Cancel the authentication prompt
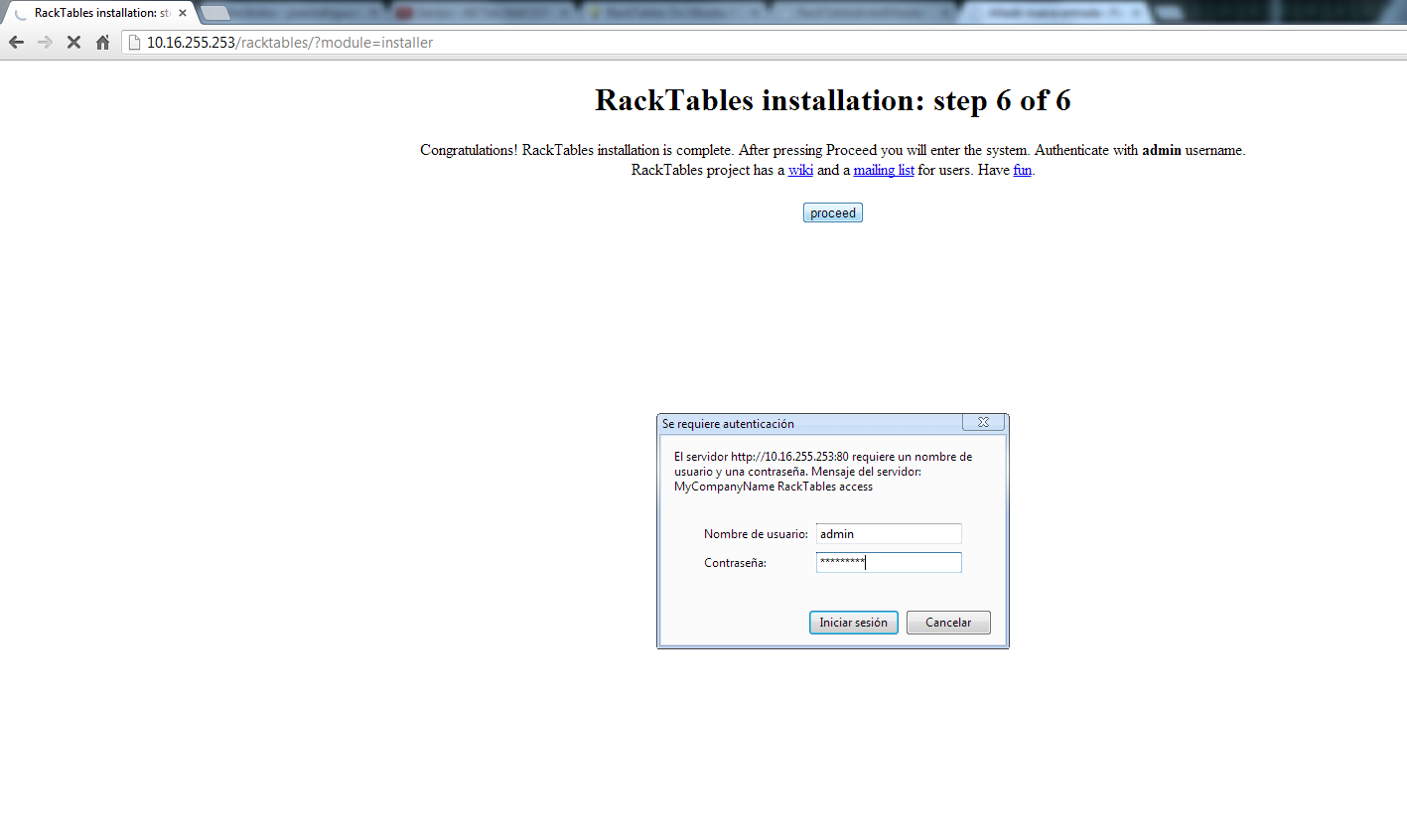 click(948, 623)
